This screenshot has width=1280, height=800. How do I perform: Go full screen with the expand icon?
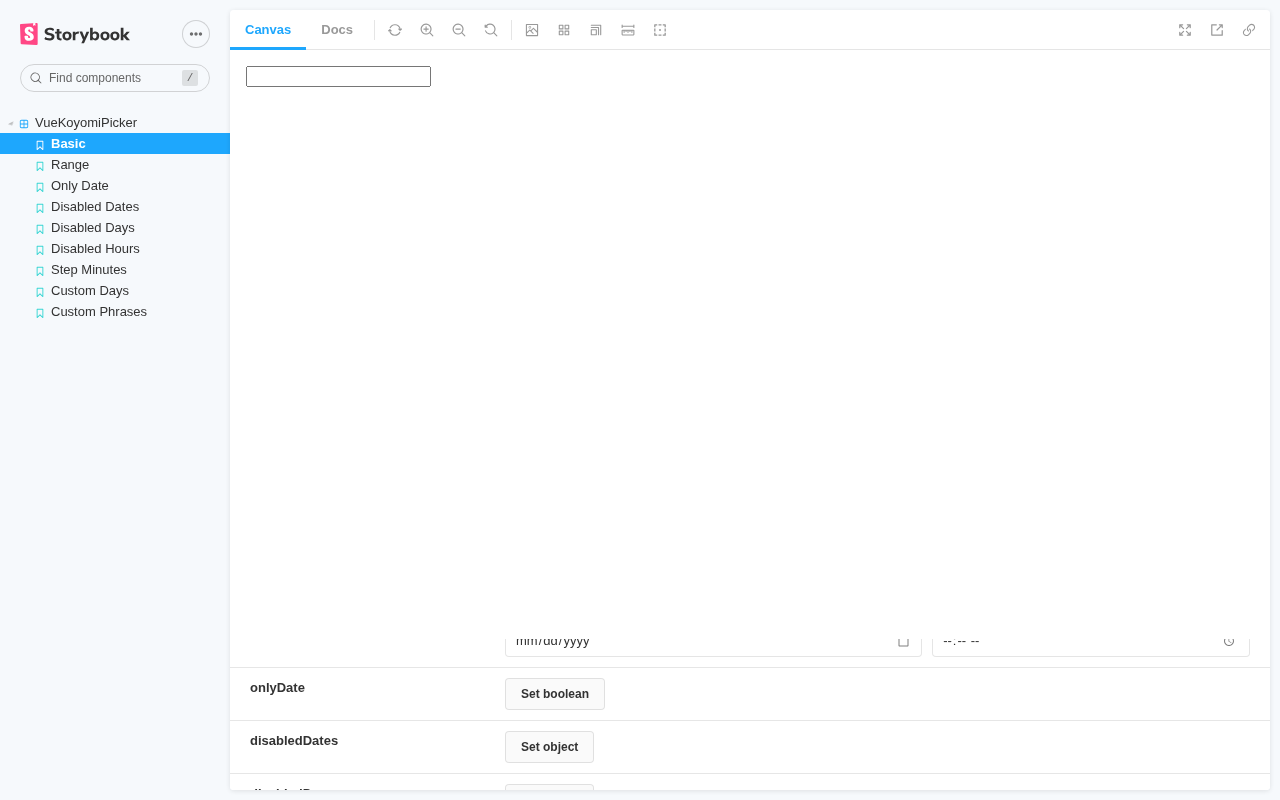1185,30
